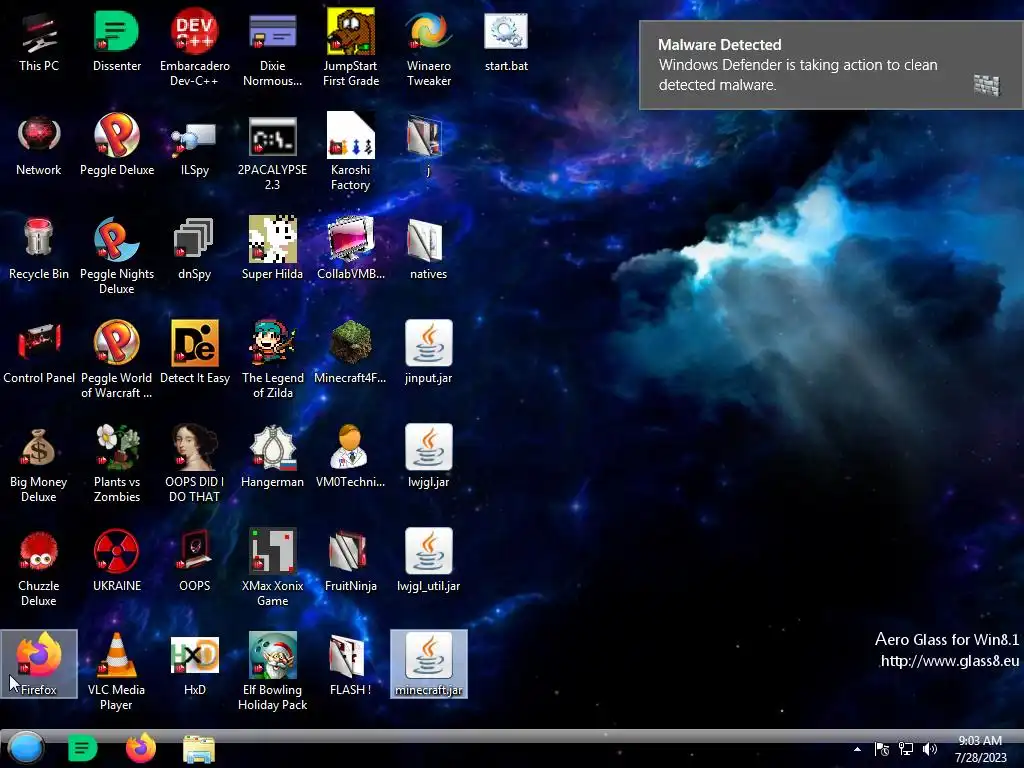Select the Detect It Easy shortcut
The height and width of the screenshot is (768, 1024).
pyautogui.click(x=195, y=354)
